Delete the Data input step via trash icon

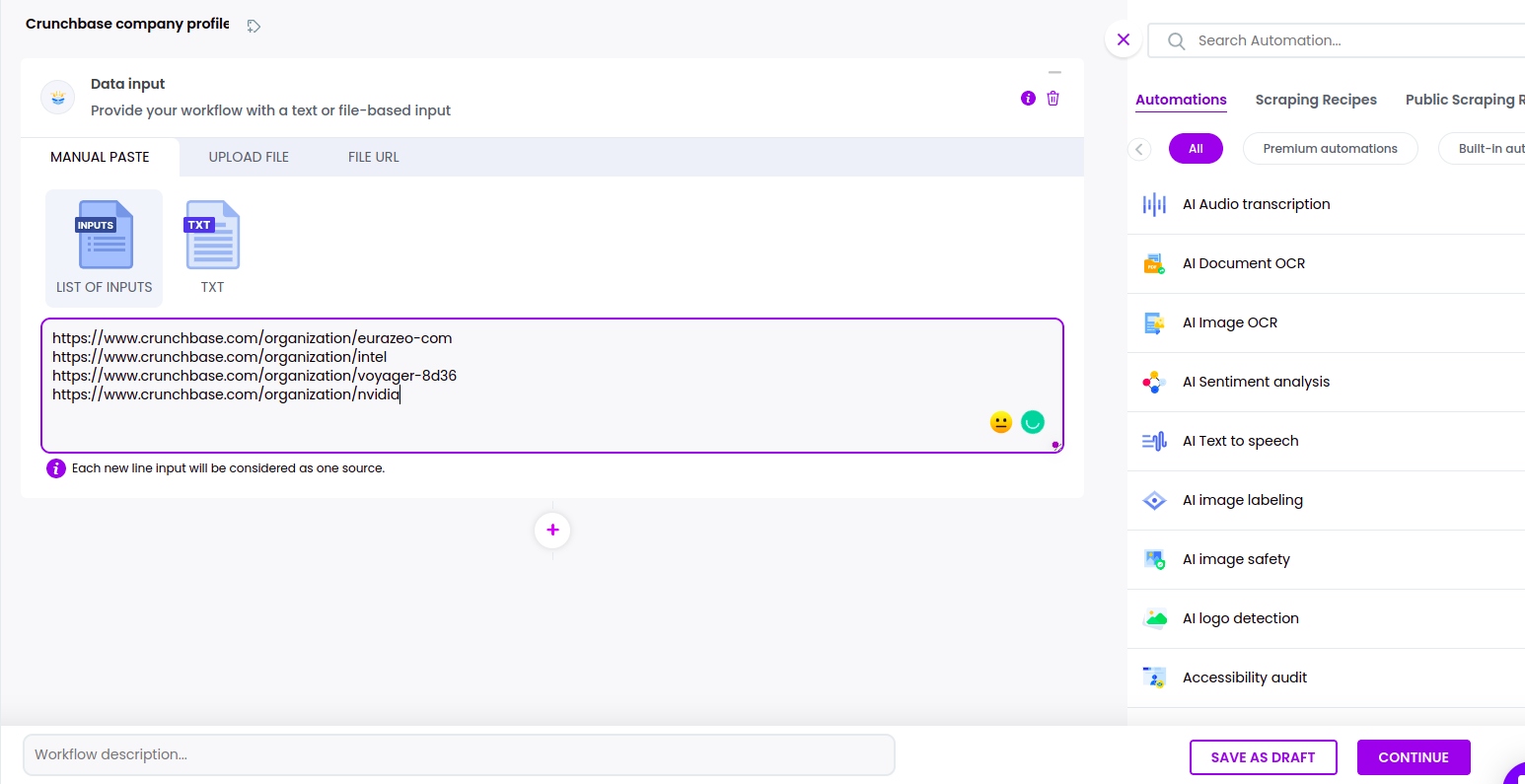pyautogui.click(x=1053, y=98)
